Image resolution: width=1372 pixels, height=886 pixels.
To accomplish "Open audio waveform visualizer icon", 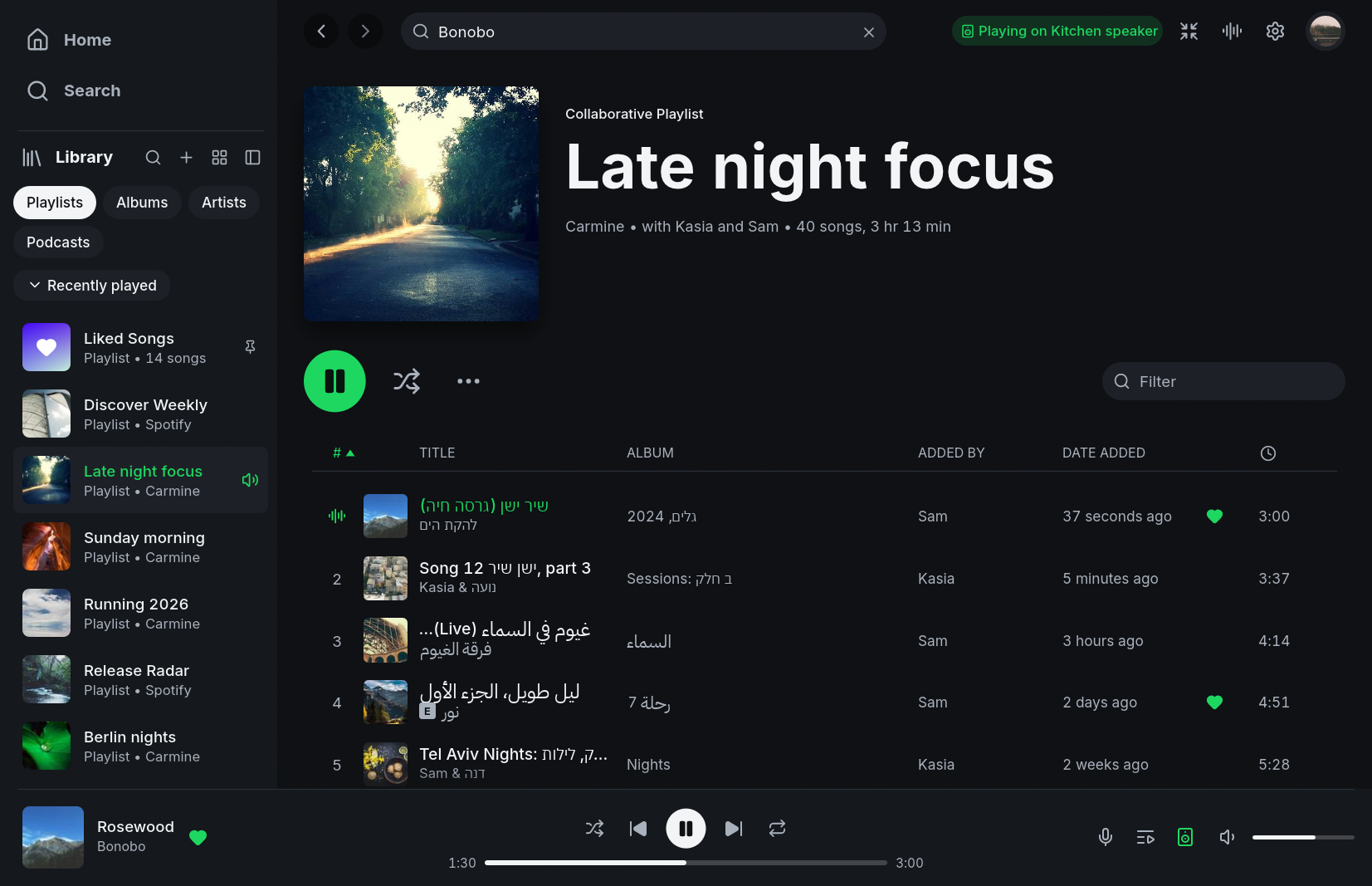I will [x=1233, y=32].
